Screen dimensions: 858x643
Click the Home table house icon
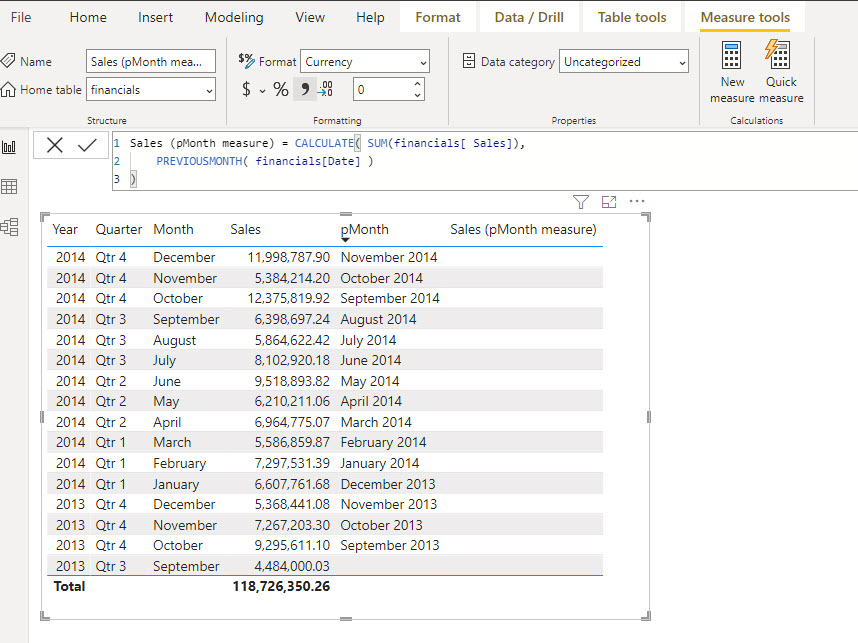click(x=8, y=89)
